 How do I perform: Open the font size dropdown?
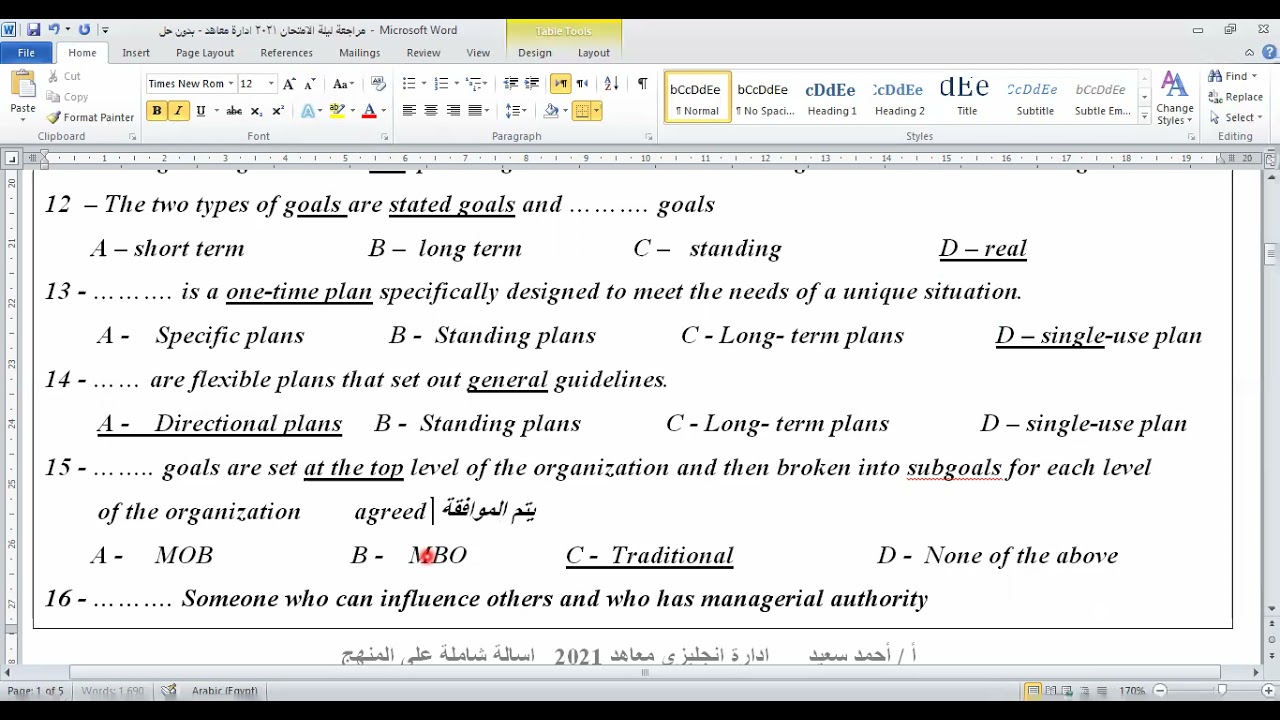coord(271,84)
